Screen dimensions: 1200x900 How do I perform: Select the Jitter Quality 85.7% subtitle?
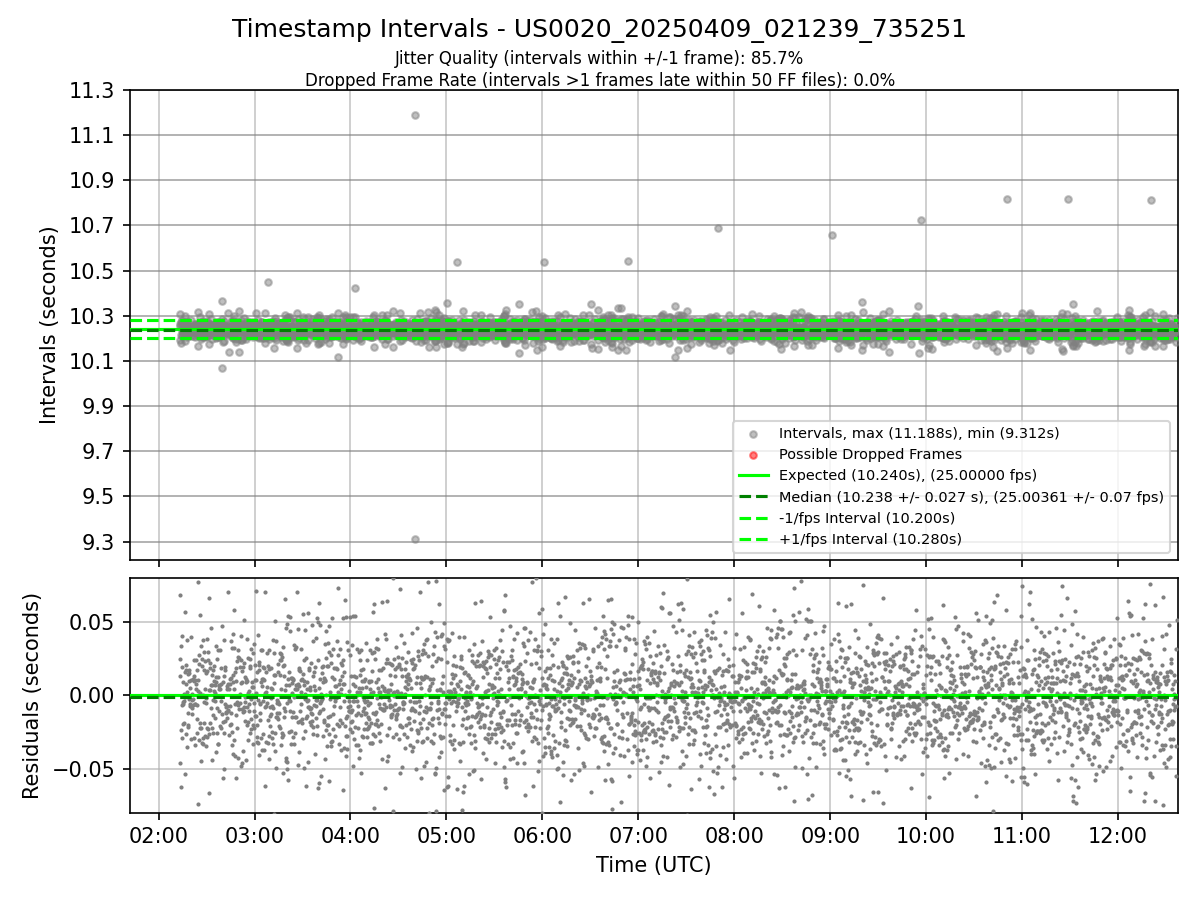click(599, 58)
